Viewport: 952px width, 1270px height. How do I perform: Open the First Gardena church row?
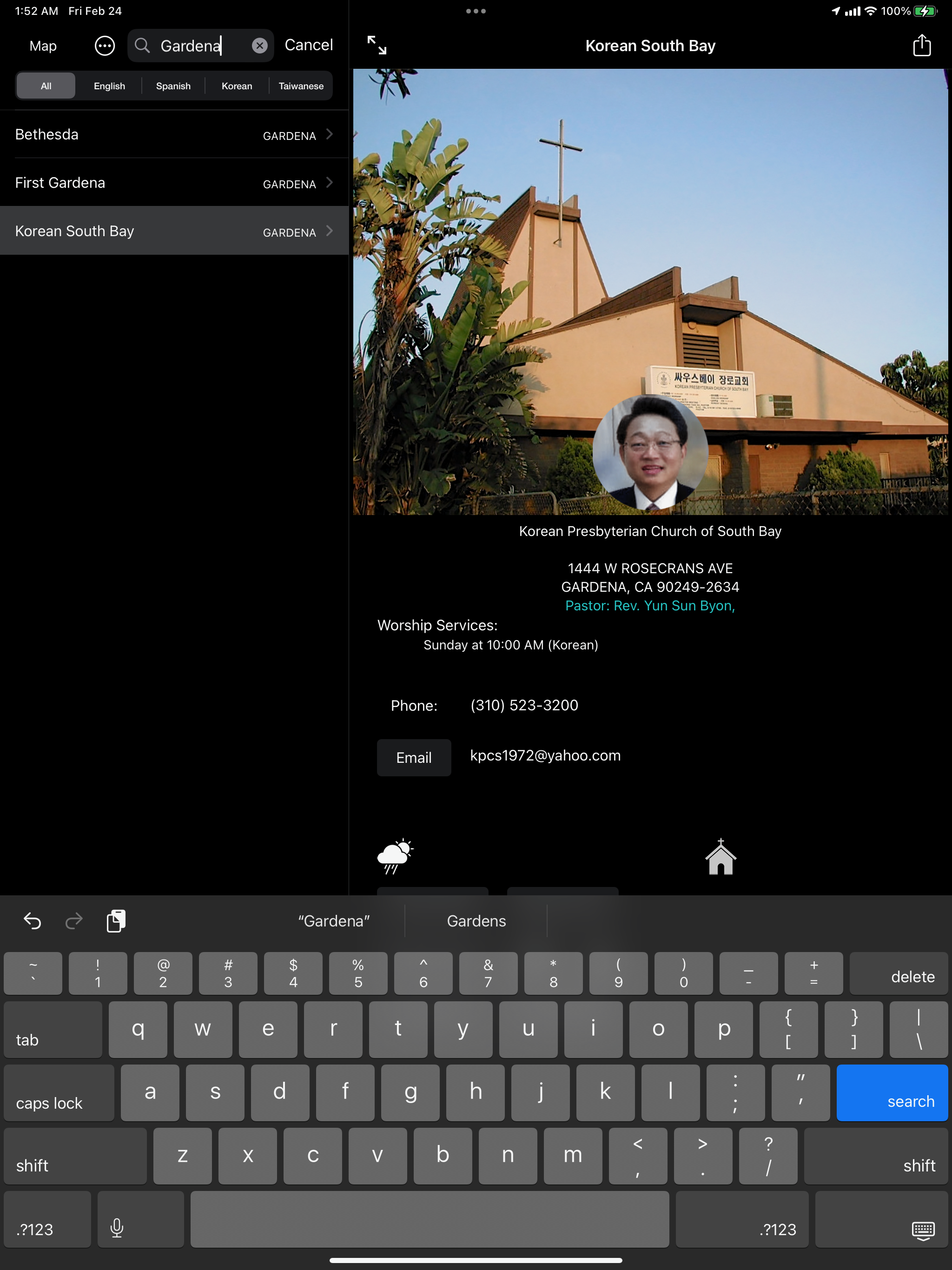(174, 183)
